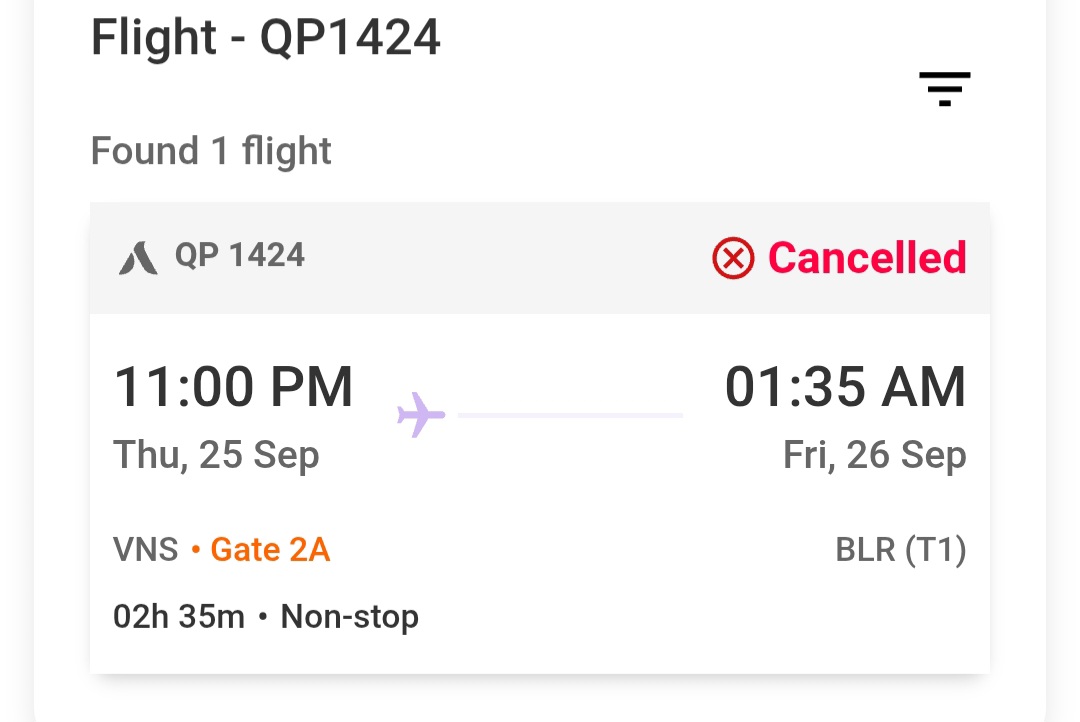Select the Cancelled status label
Viewport: 1080px width, 722px height.
(x=866, y=258)
